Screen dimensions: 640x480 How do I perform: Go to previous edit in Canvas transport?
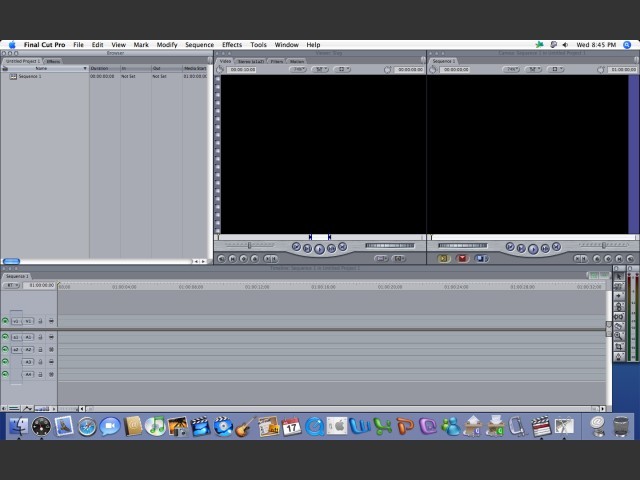tap(510, 247)
